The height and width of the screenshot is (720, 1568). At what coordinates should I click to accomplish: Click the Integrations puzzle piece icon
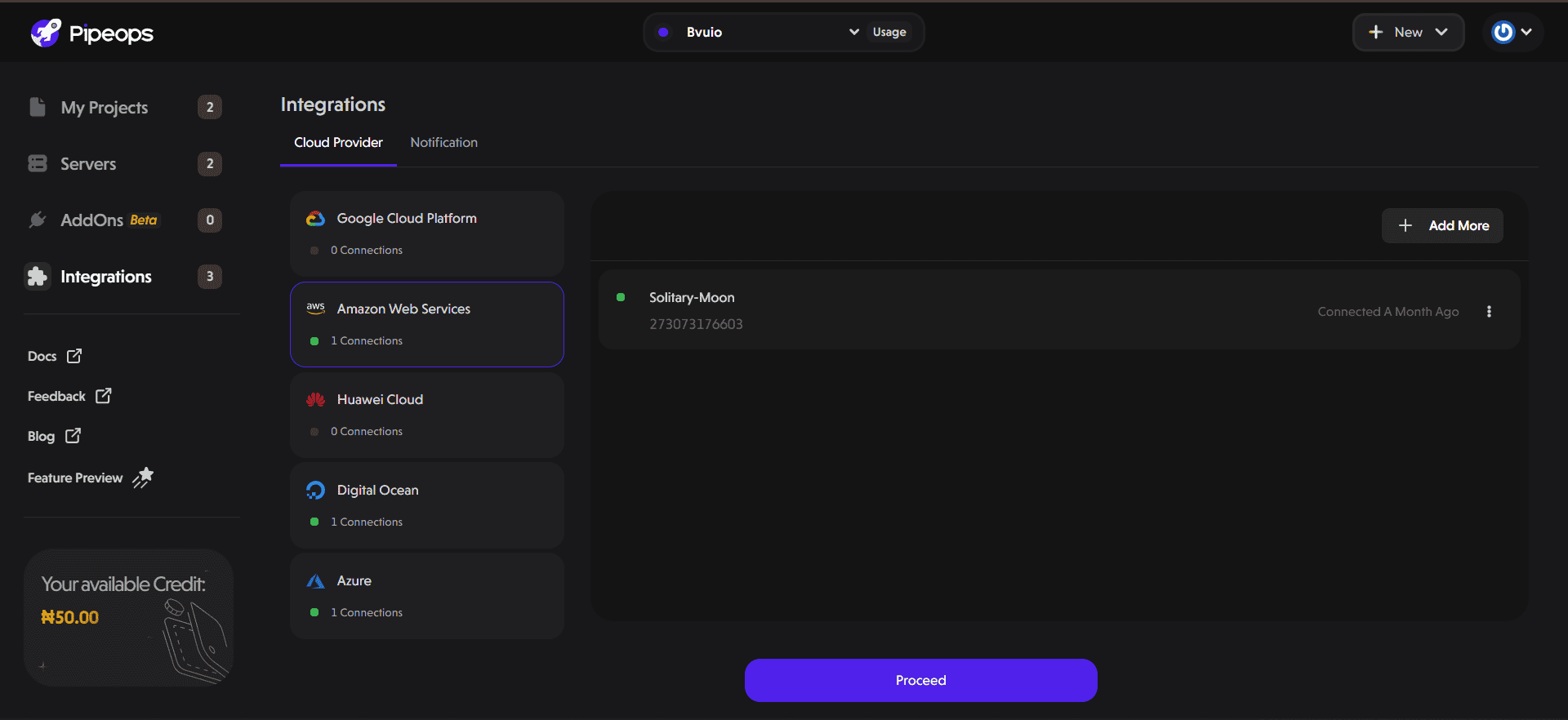tap(38, 277)
